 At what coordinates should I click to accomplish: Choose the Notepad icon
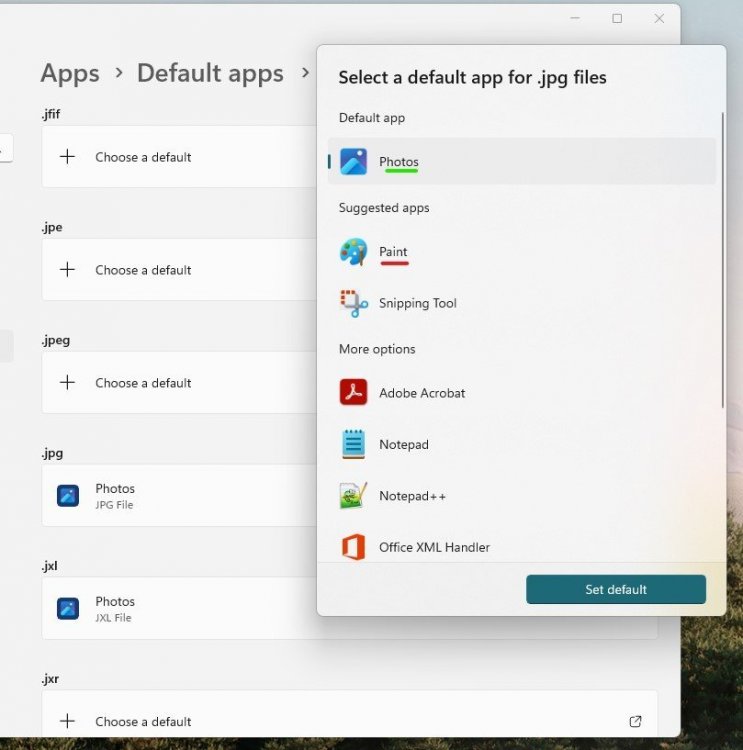(353, 444)
